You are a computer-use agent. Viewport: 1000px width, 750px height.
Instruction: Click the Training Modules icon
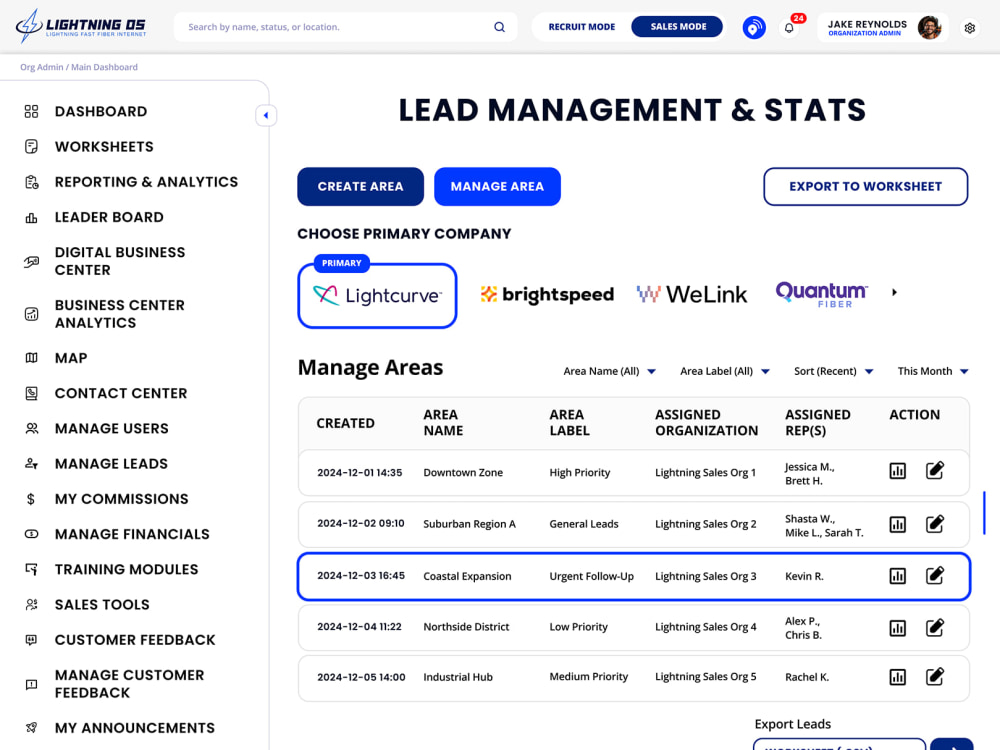point(31,569)
